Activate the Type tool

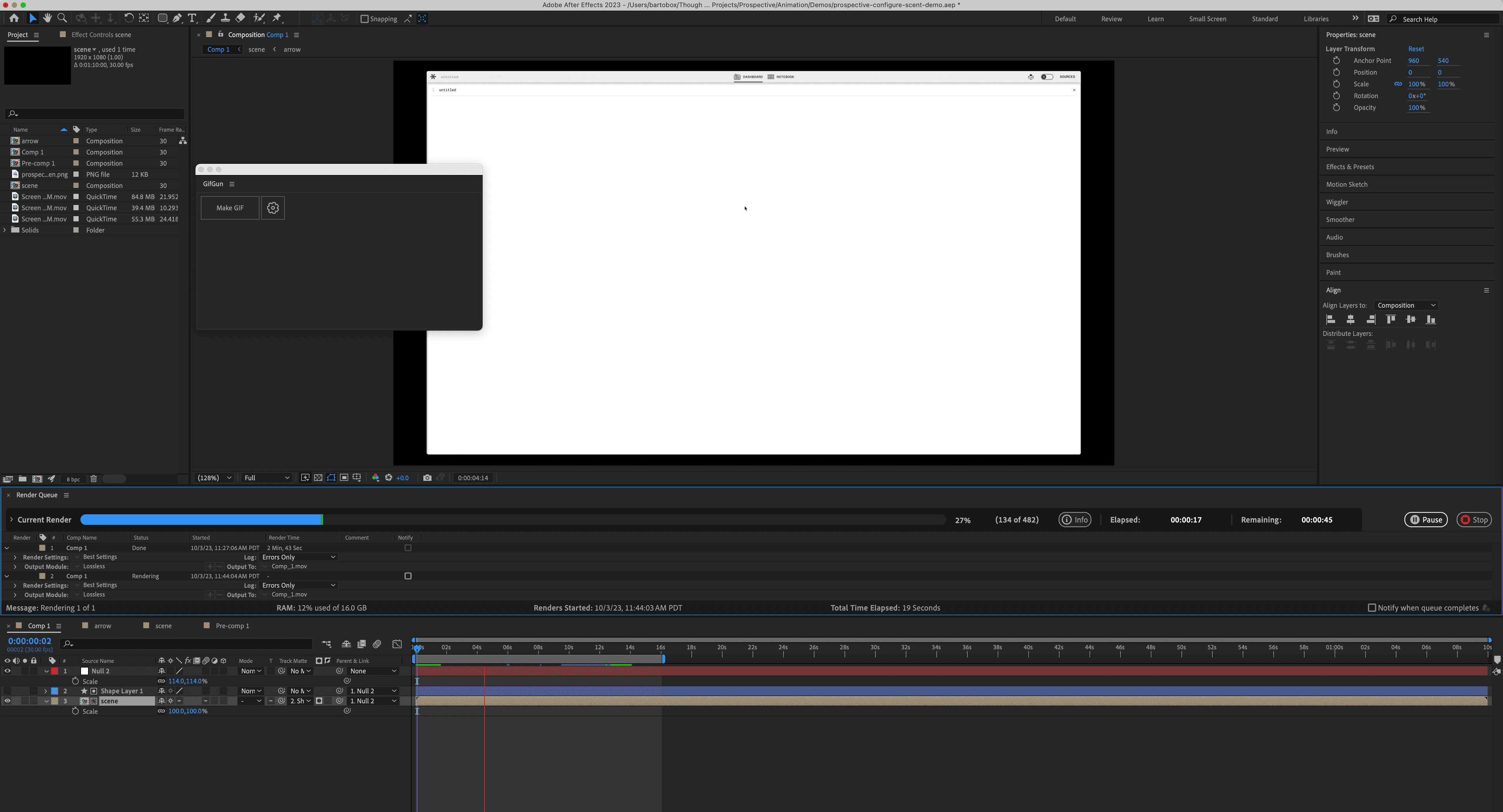(x=192, y=19)
